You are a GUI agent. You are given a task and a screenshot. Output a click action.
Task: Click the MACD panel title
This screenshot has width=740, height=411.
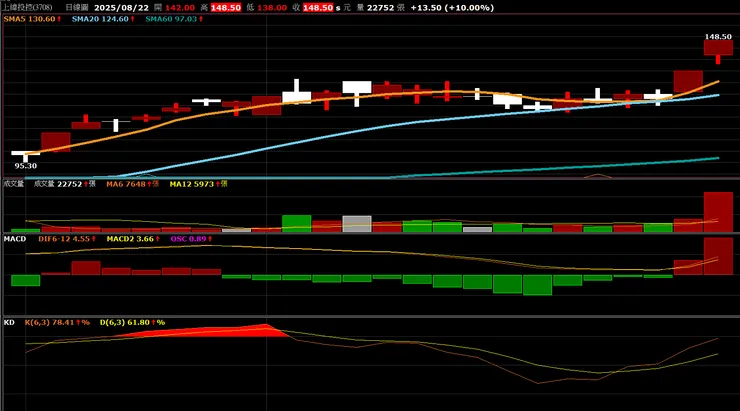15,239
